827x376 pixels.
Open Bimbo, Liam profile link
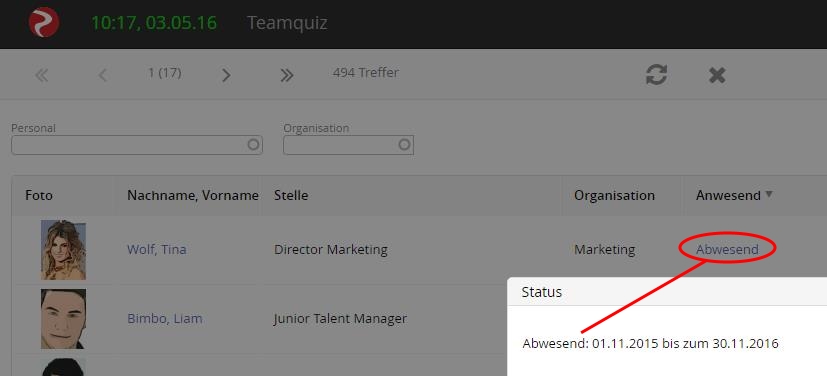(x=165, y=319)
